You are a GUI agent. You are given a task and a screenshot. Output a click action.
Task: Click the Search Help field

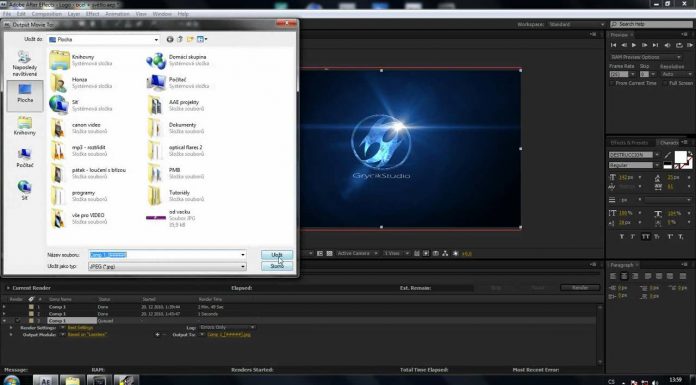pos(651,24)
